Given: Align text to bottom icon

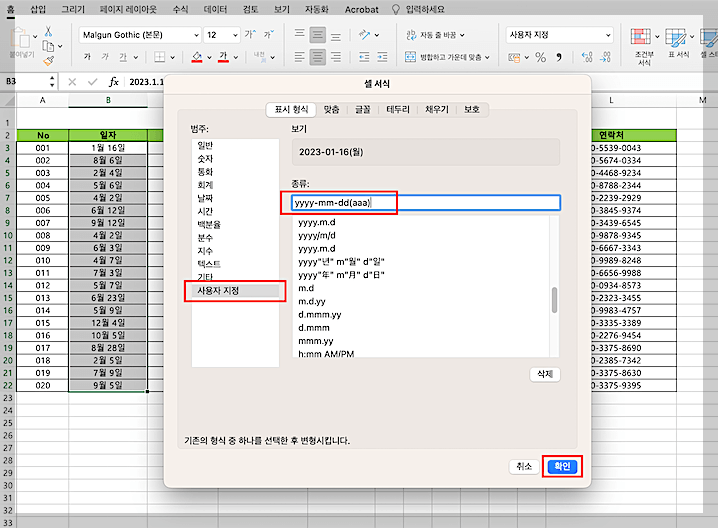Looking at the screenshot, I should [336, 35].
